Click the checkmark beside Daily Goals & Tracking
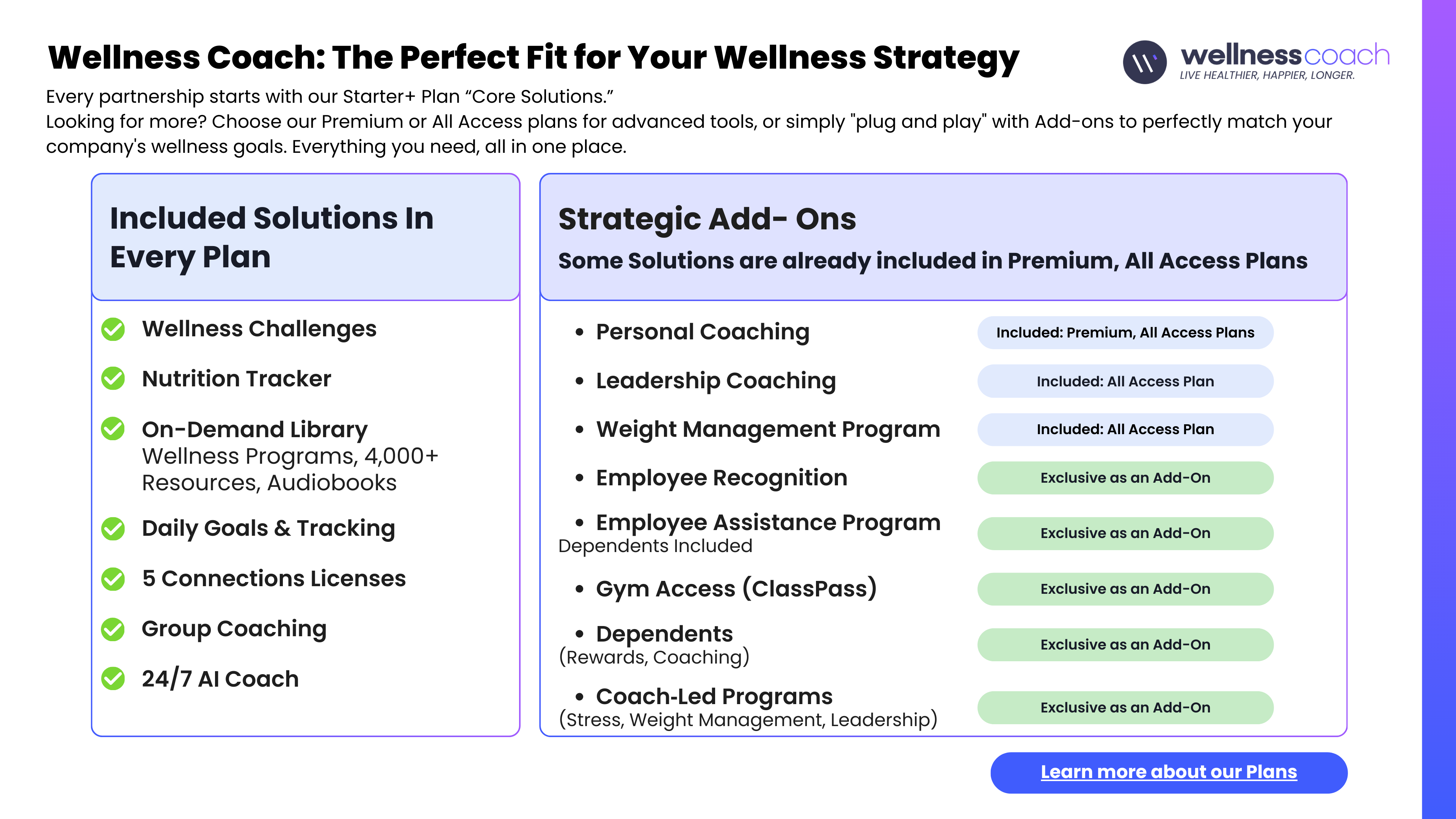Viewport: 1456px width, 819px height. (x=113, y=529)
